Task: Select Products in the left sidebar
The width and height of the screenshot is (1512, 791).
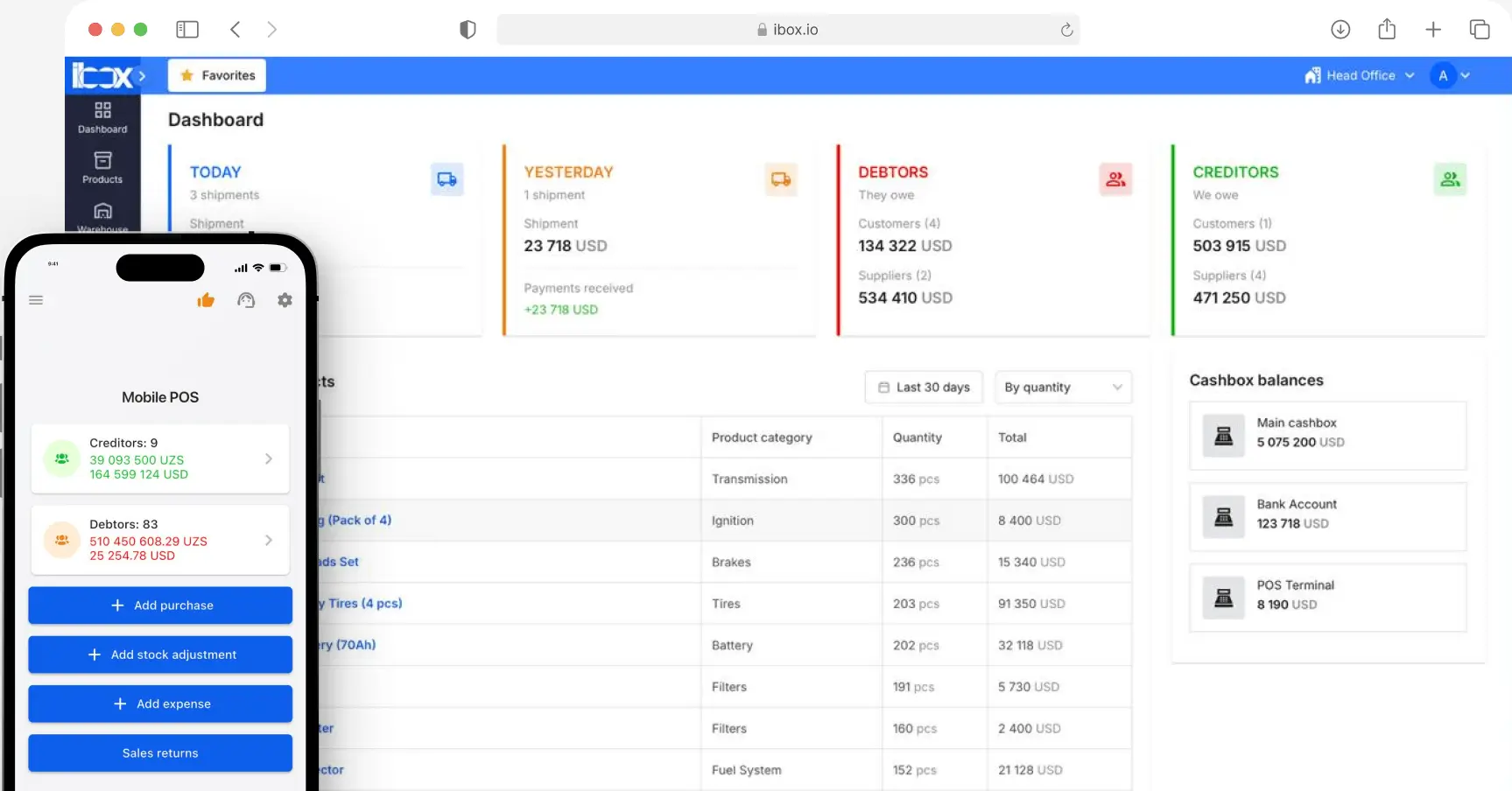Action: 102,167
